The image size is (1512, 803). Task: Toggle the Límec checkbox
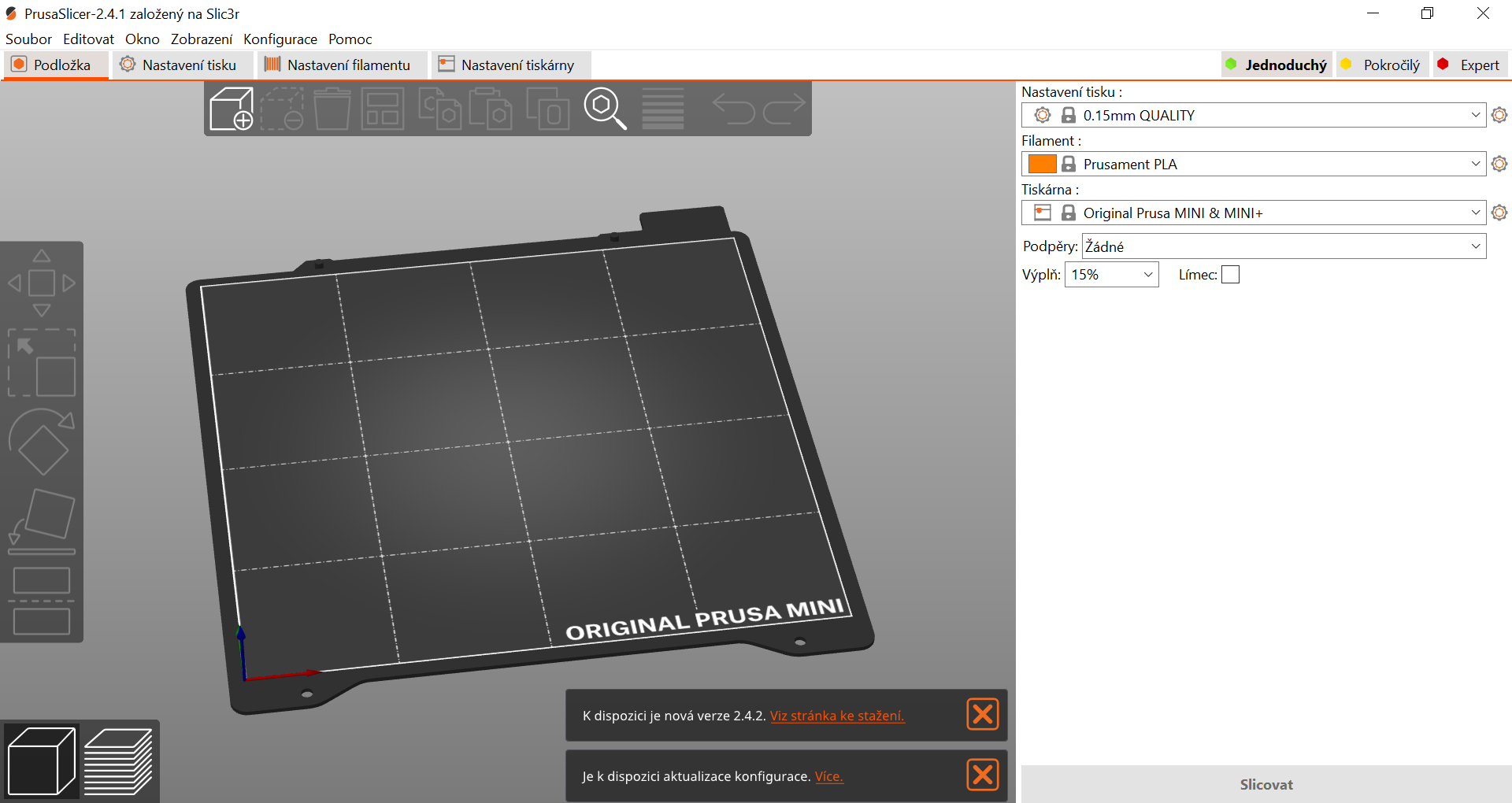tap(1230, 274)
